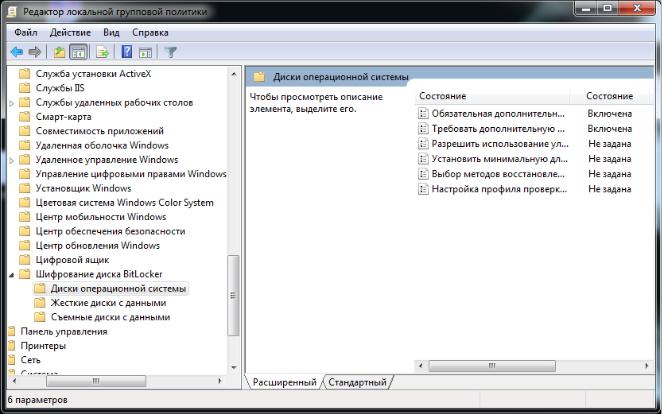This screenshot has height=414, width=662.
Task: Click Не задана status of Выбор методов восстановле...
Action: point(609,174)
